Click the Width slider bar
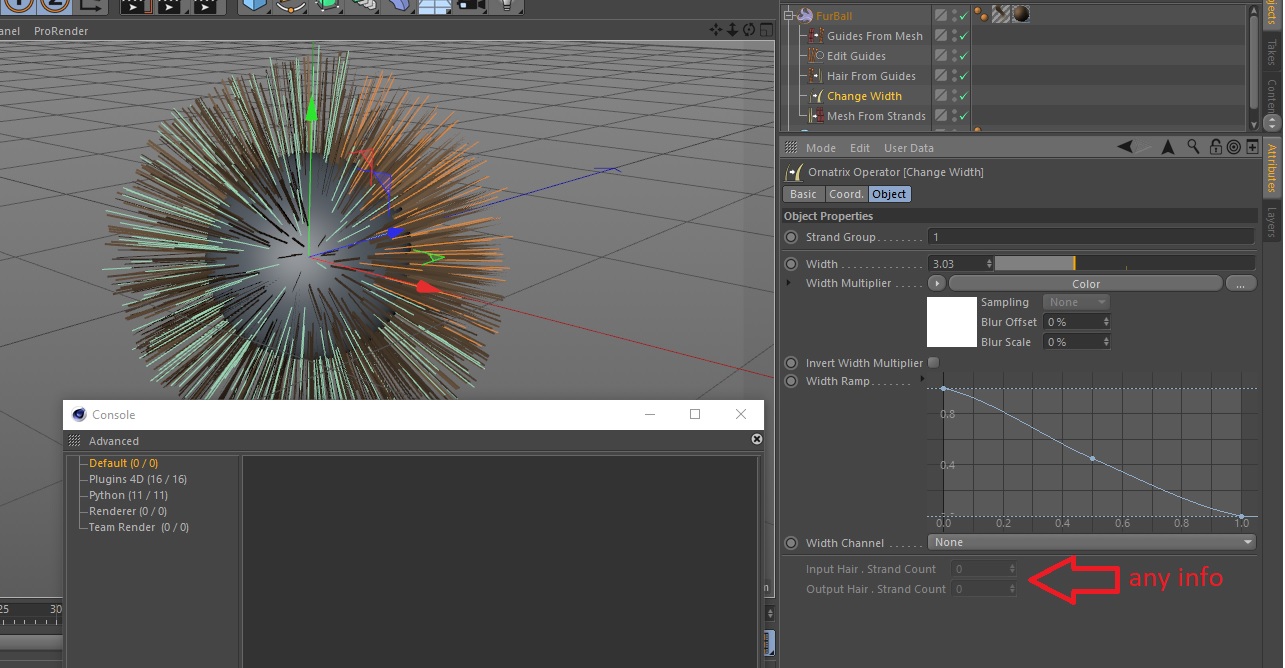This screenshot has width=1285, height=668. click(1124, 264)
